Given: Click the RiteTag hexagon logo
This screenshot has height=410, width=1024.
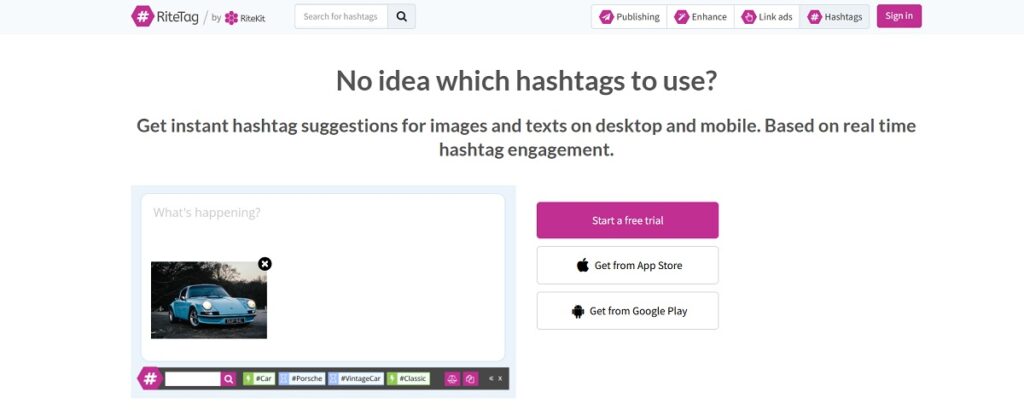Looking at the screenshot, I should click(x=142, y=16).
